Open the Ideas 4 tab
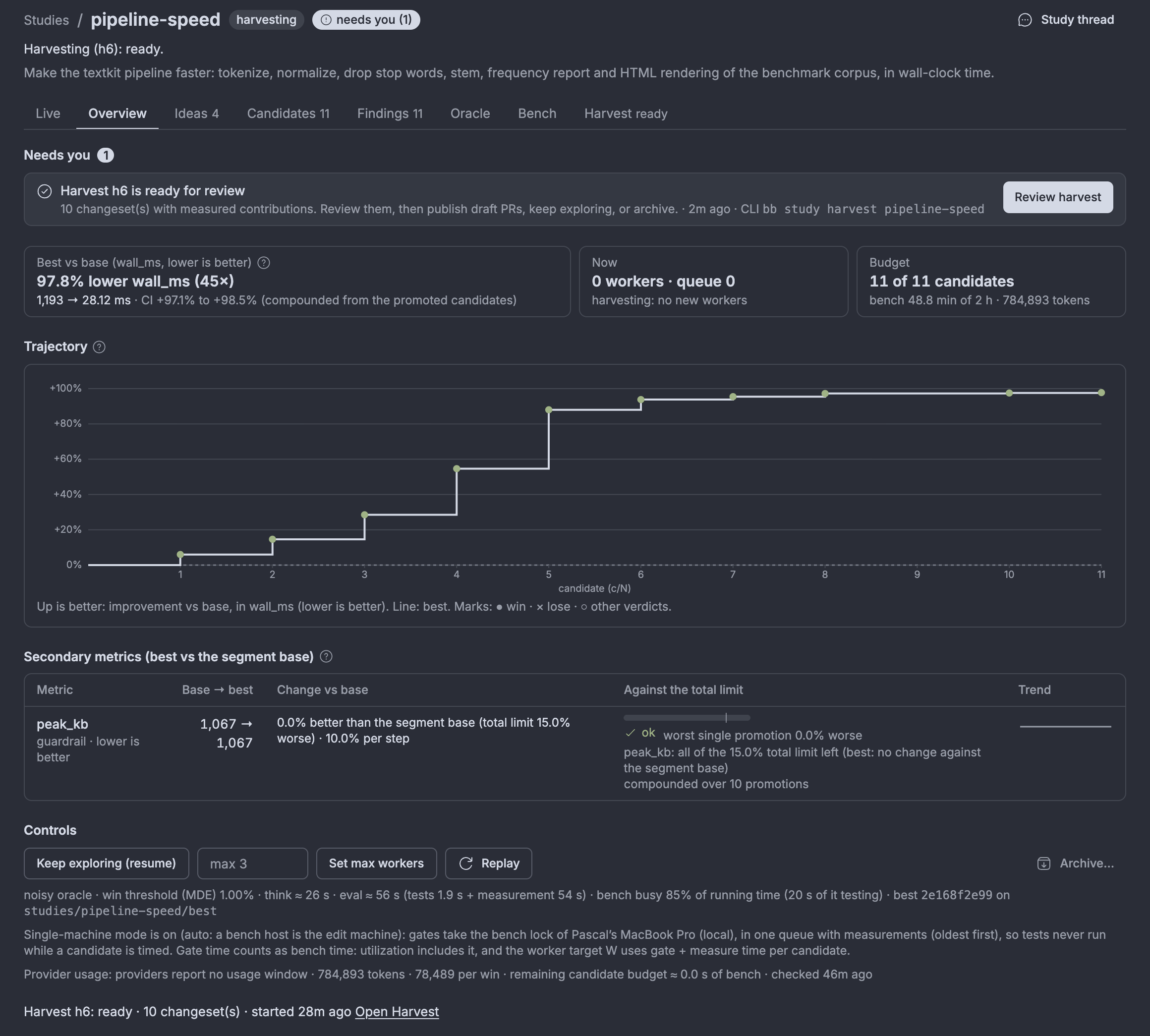This screenshot has height=1036, width=1150. point(196,114)
